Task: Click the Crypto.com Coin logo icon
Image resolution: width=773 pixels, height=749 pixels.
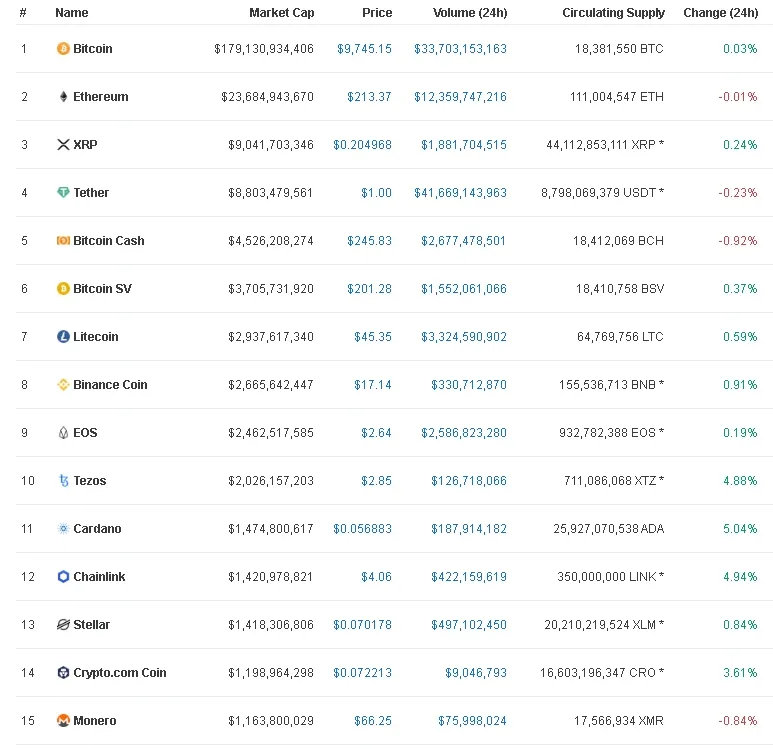Action: [x=63, y=673]
